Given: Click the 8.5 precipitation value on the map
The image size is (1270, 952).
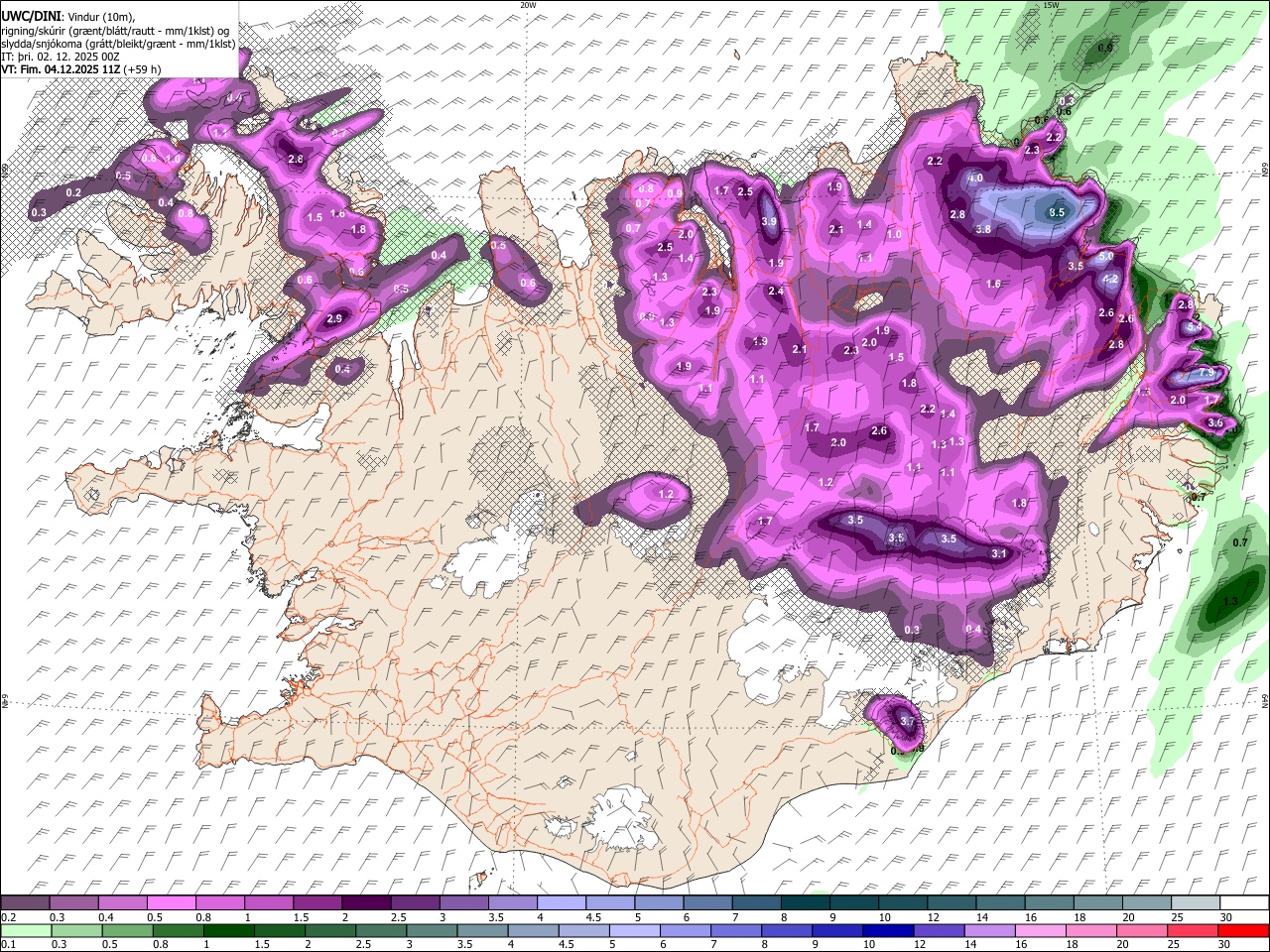Looking at the screenshot, I should pos(1057,212).
